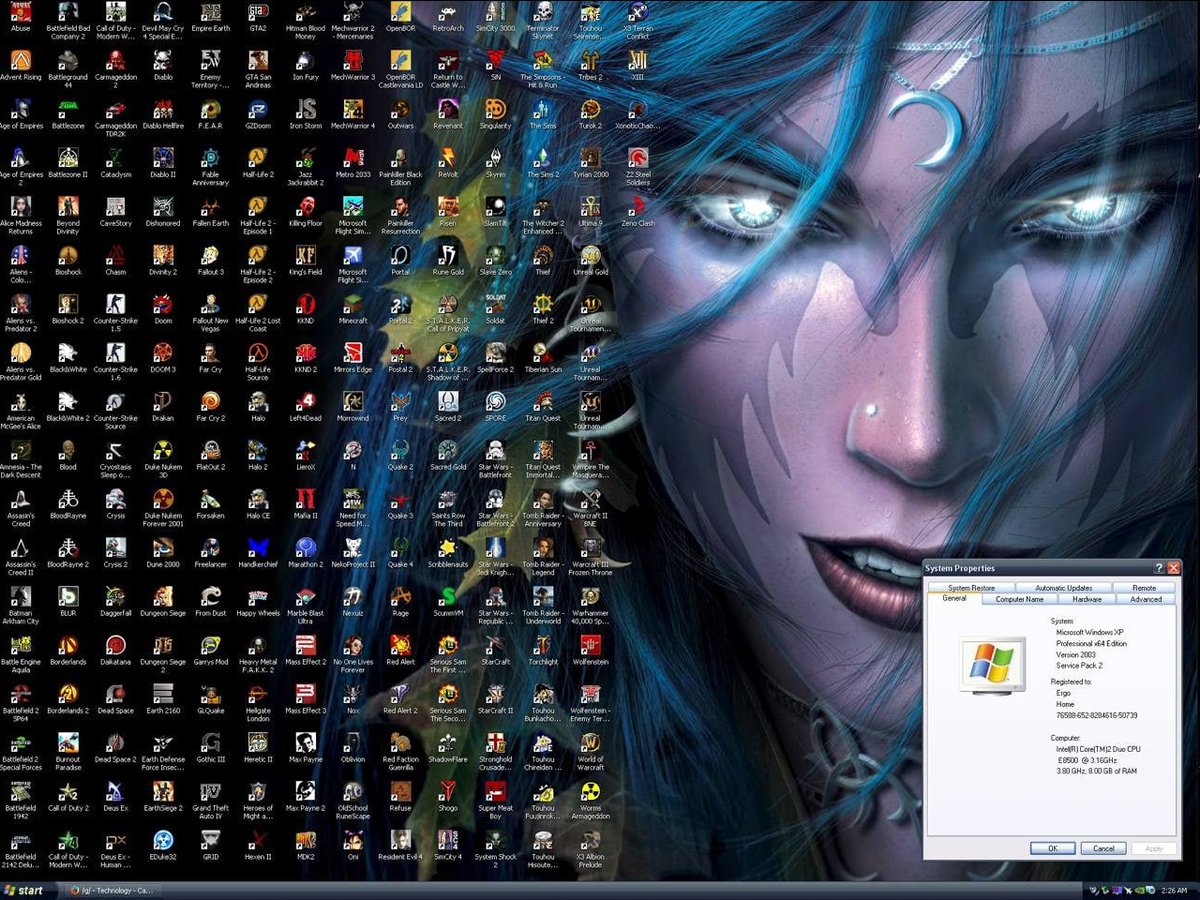Click the 2:26 AM taskbar clock
The height and width of the screenshot is (900, 1200).
[1174, 889]
